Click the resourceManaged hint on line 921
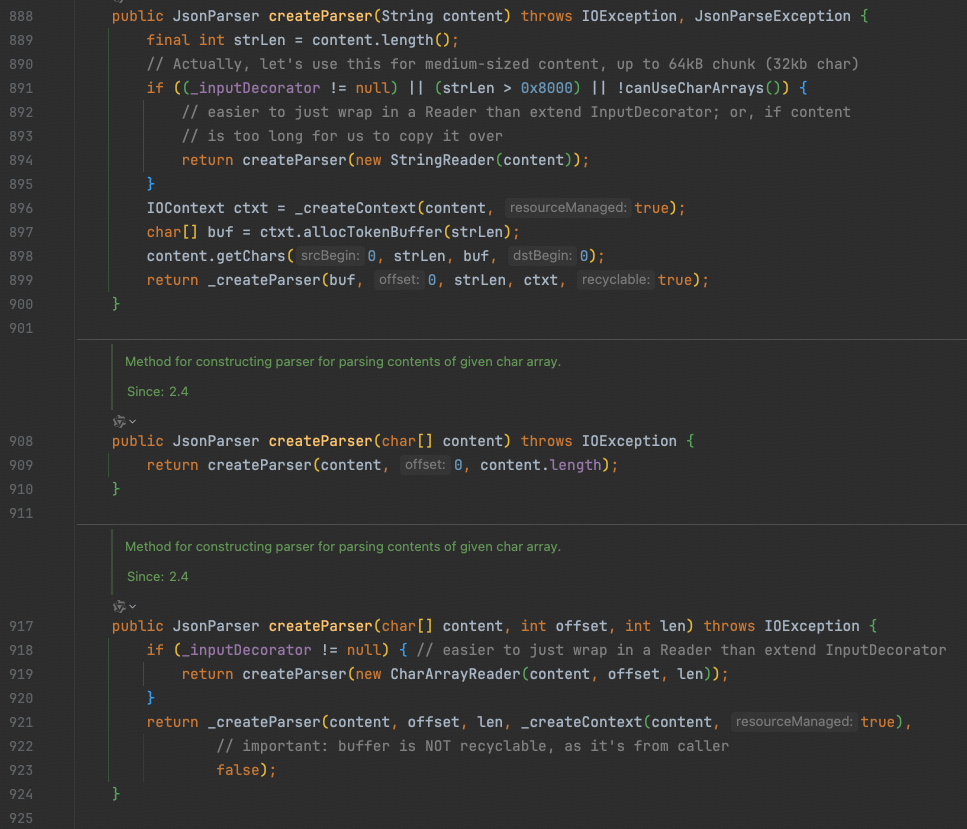The height and width of the screenshot is (829, 967). click(793, 722)
